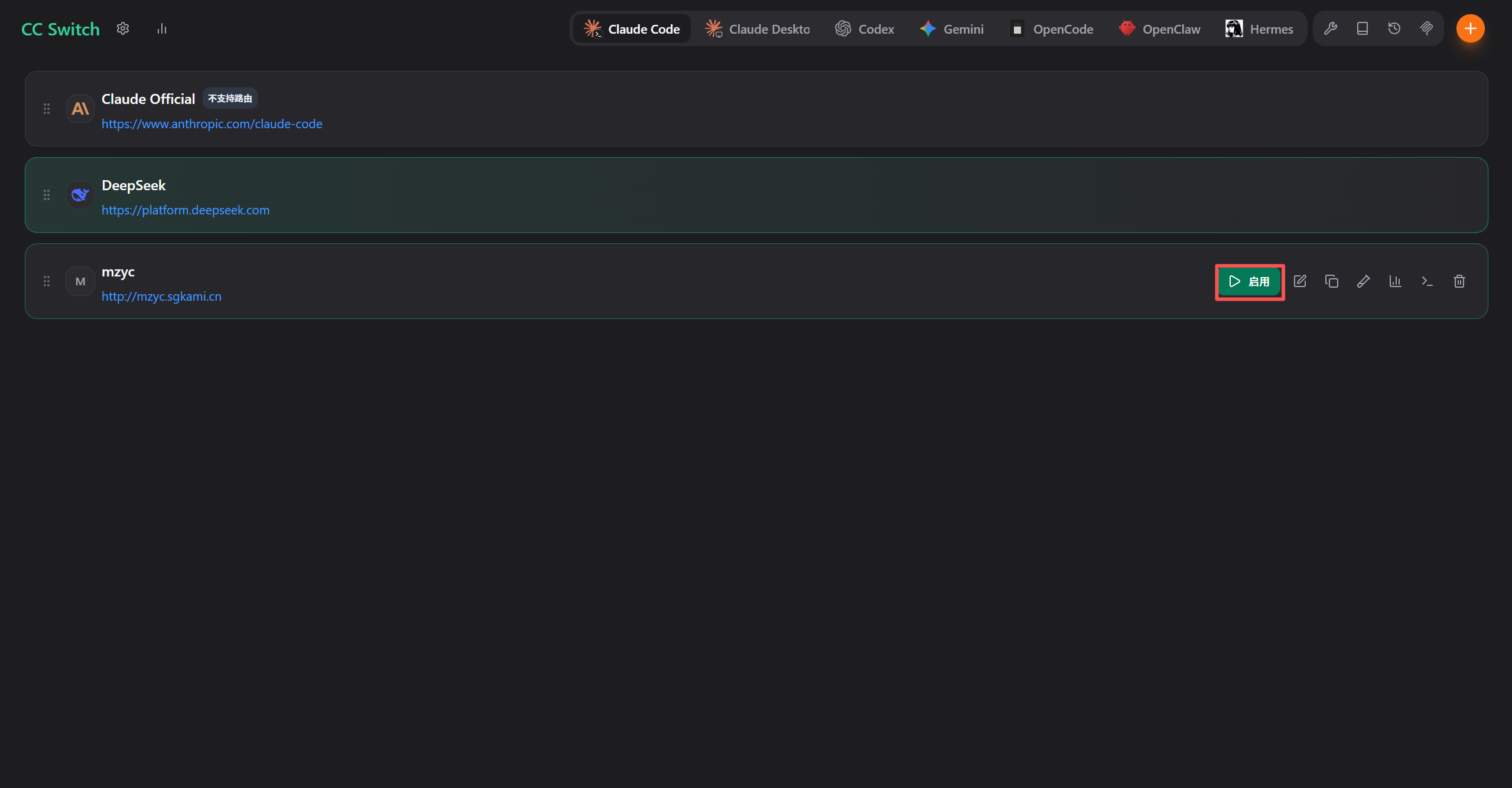Viewport: 1512px width, 788px height.
Task: Open terminal for mzyc with the prompt icon
Action: point(1428,281)
